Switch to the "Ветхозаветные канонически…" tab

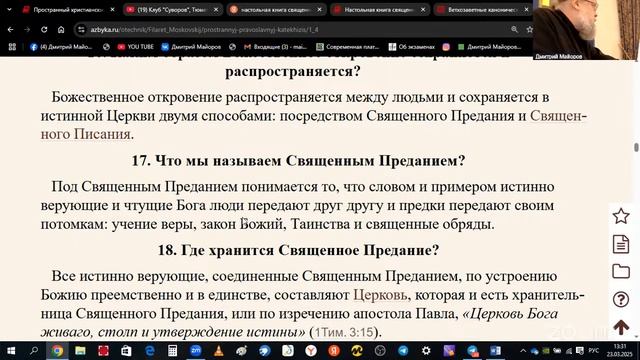483,9
